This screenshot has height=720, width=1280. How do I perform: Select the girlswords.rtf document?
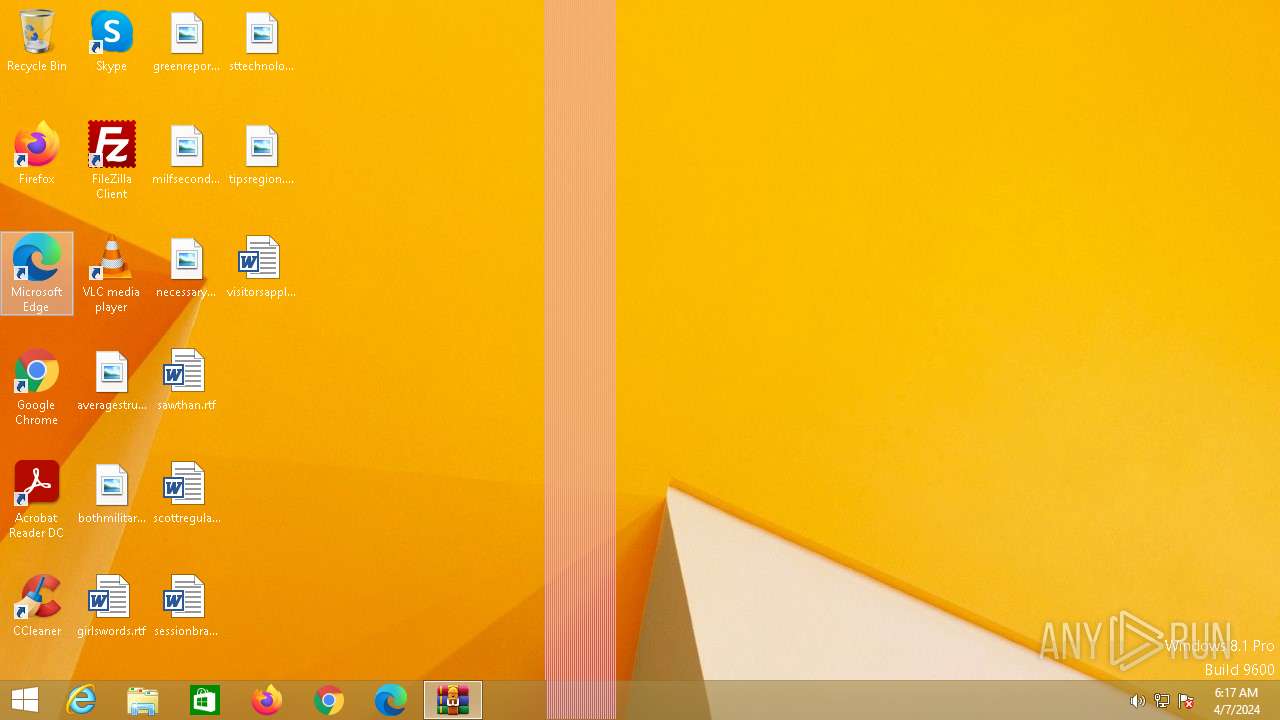(x=111, y=606)
